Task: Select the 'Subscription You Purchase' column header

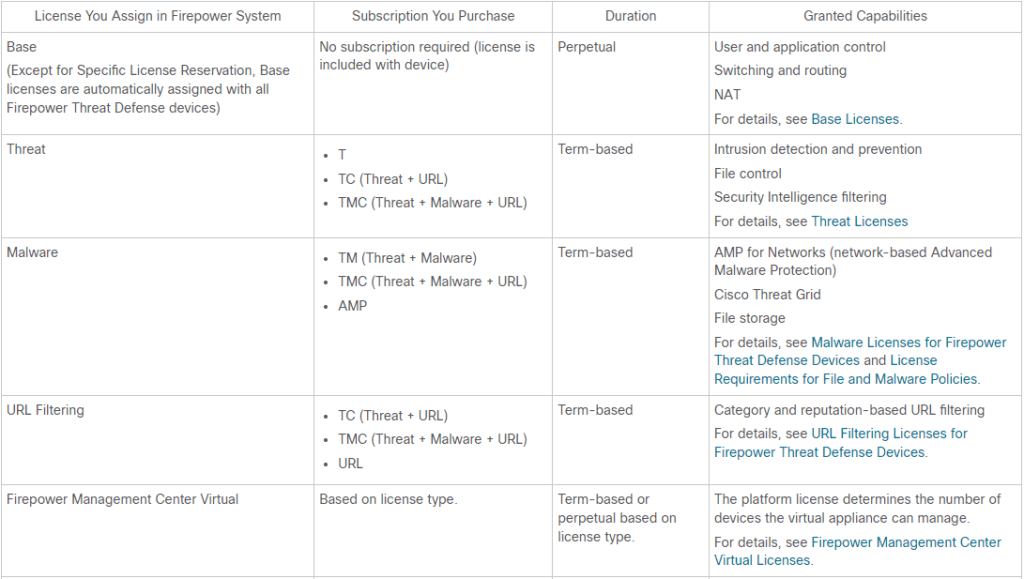Action: click(x=433, y=16)
